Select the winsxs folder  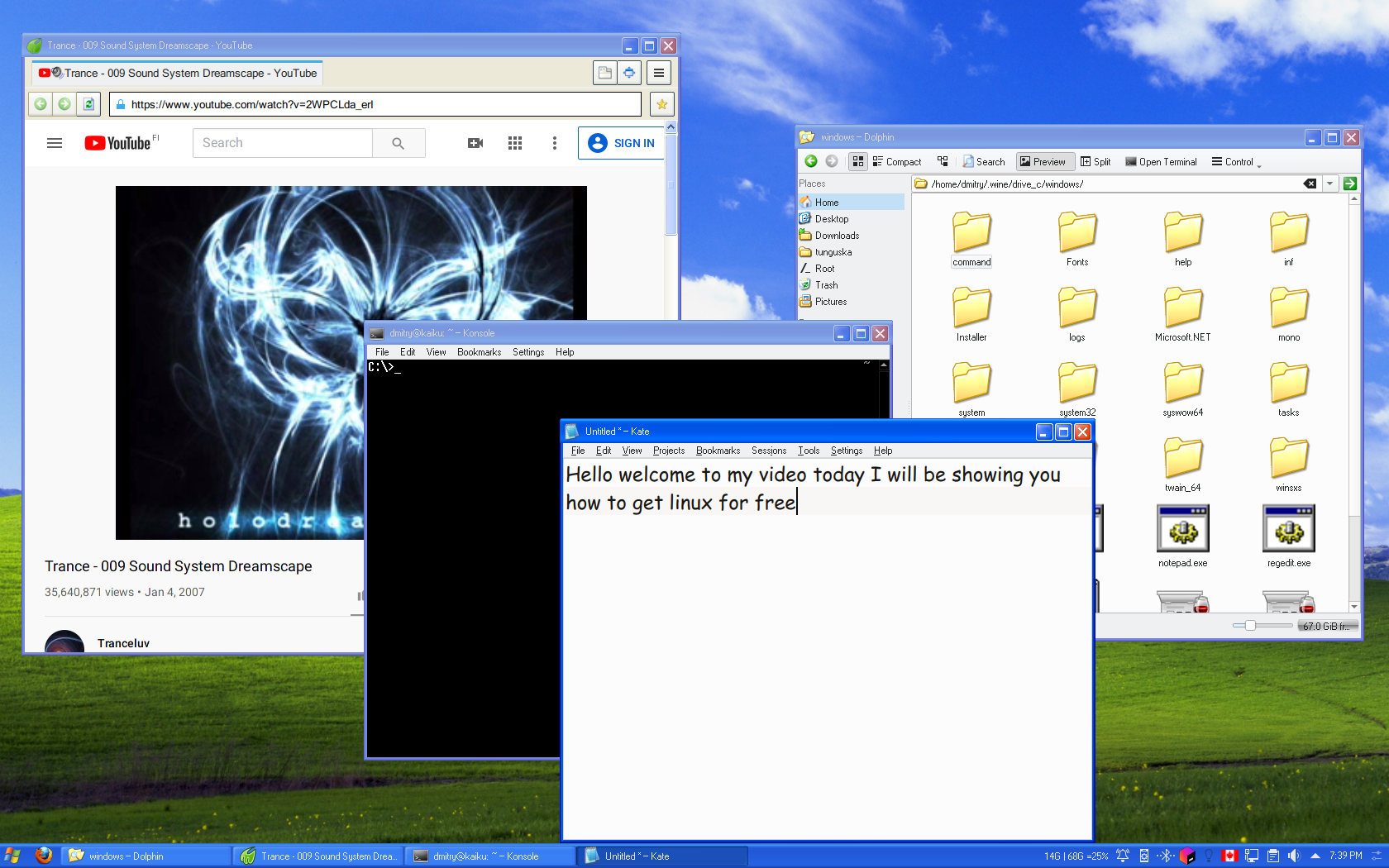1289,465
